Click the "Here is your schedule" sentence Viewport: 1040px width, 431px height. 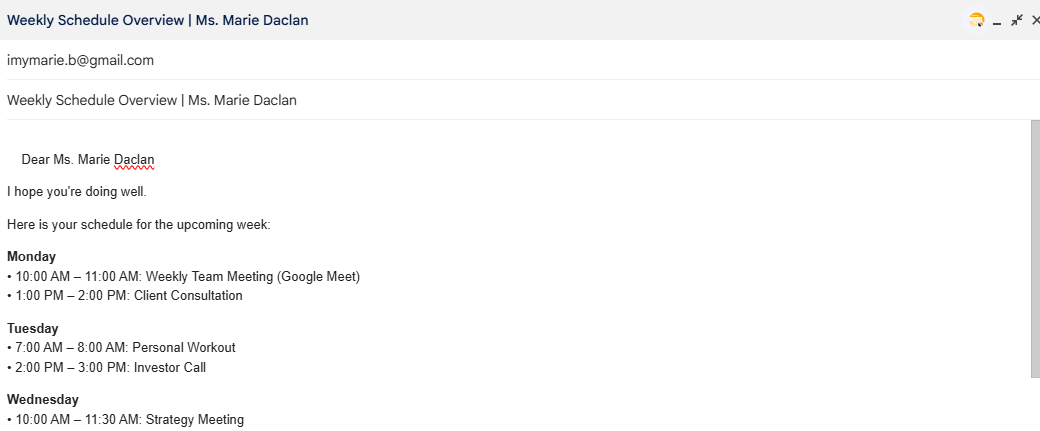(x=138, y=225)
